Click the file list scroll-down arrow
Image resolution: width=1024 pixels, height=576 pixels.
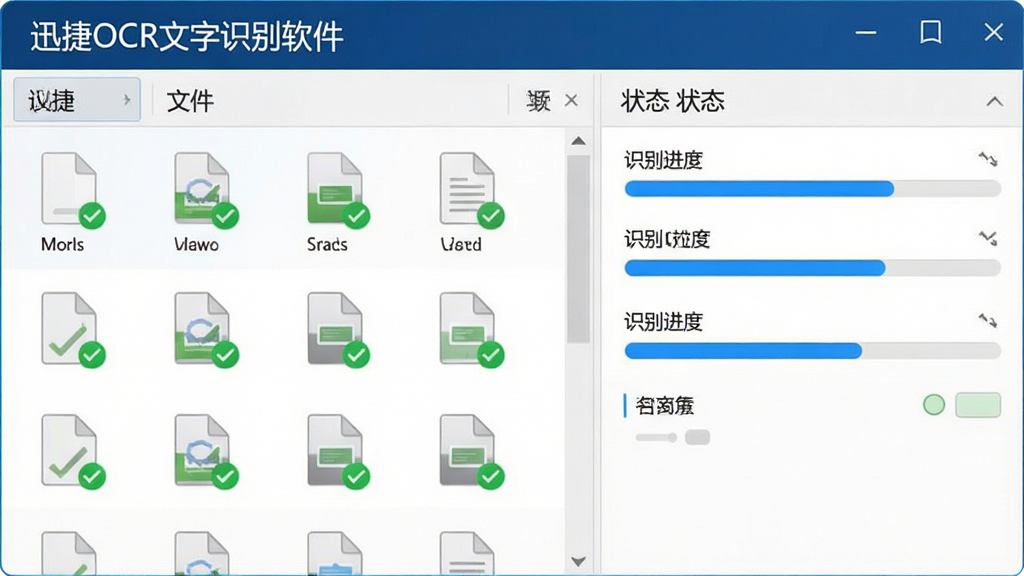pos(578,561)
